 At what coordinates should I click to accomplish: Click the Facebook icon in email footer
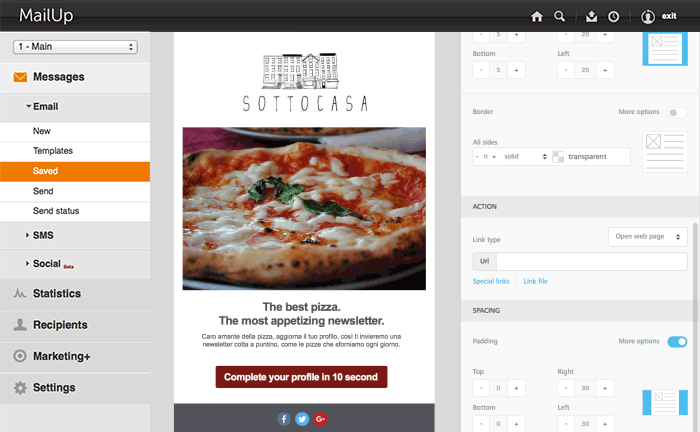tap(284, 419)
